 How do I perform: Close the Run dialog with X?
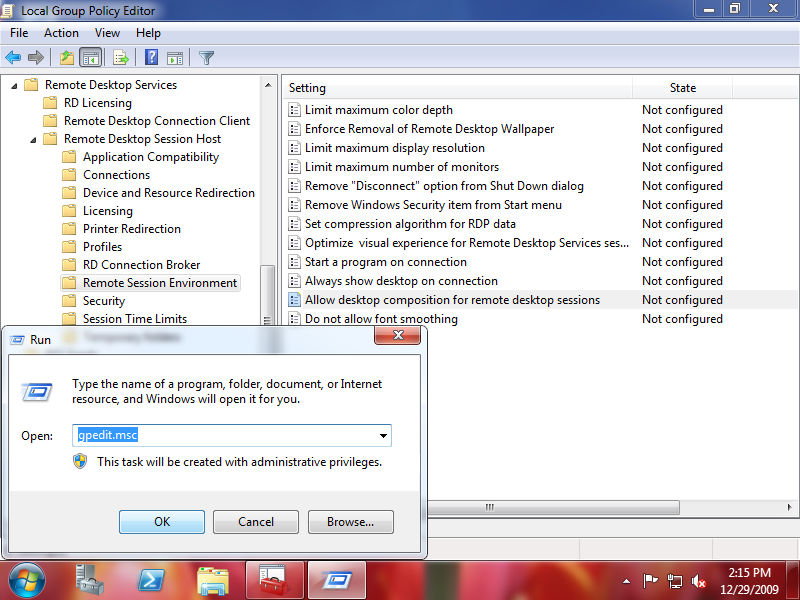(397, 335)
